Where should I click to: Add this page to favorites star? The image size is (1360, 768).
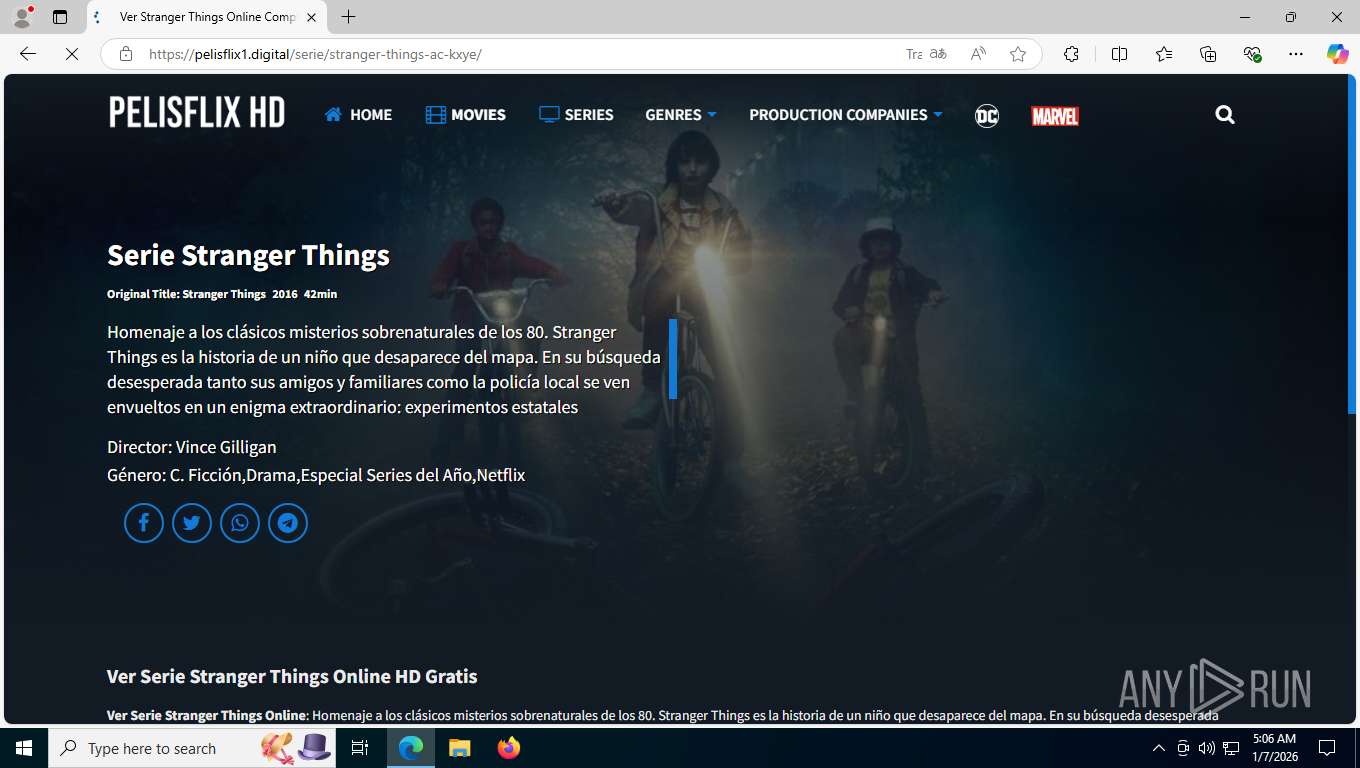[x=1018, y=54]
